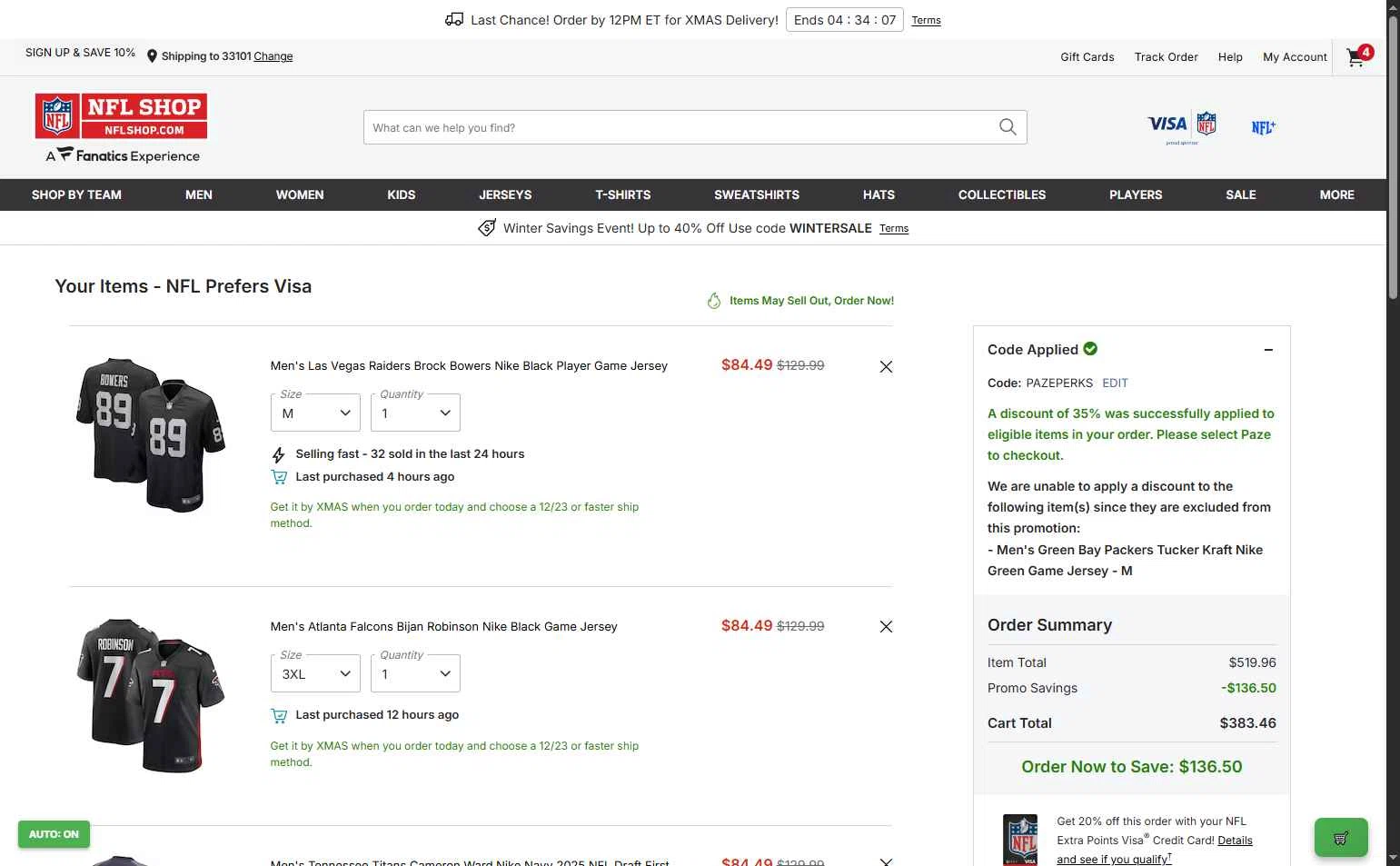Open My Account
The image size is (1400, 866).
[1295, 56]
